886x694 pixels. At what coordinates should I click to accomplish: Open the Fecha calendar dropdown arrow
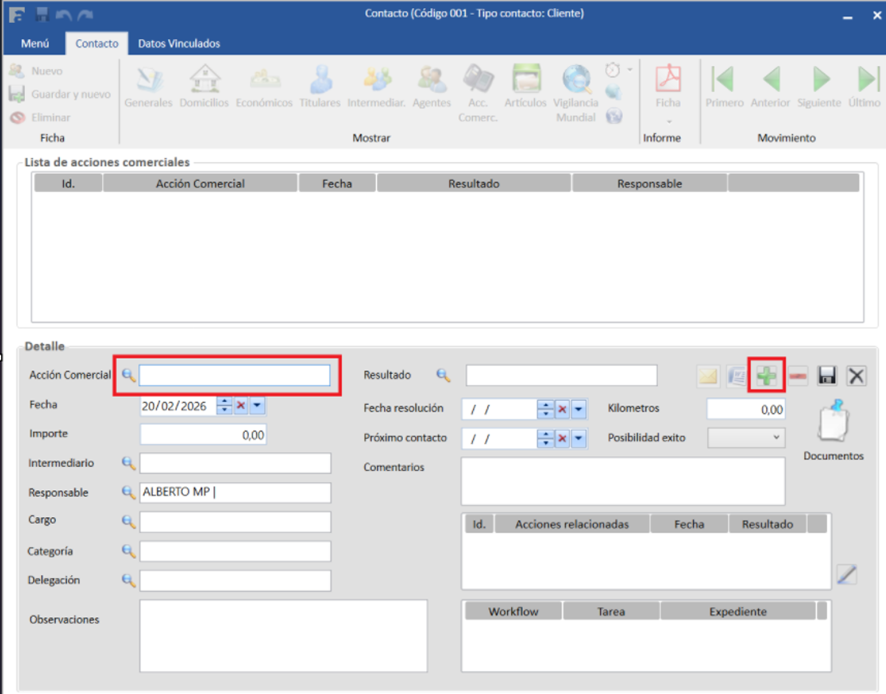[x=257, y=405]
